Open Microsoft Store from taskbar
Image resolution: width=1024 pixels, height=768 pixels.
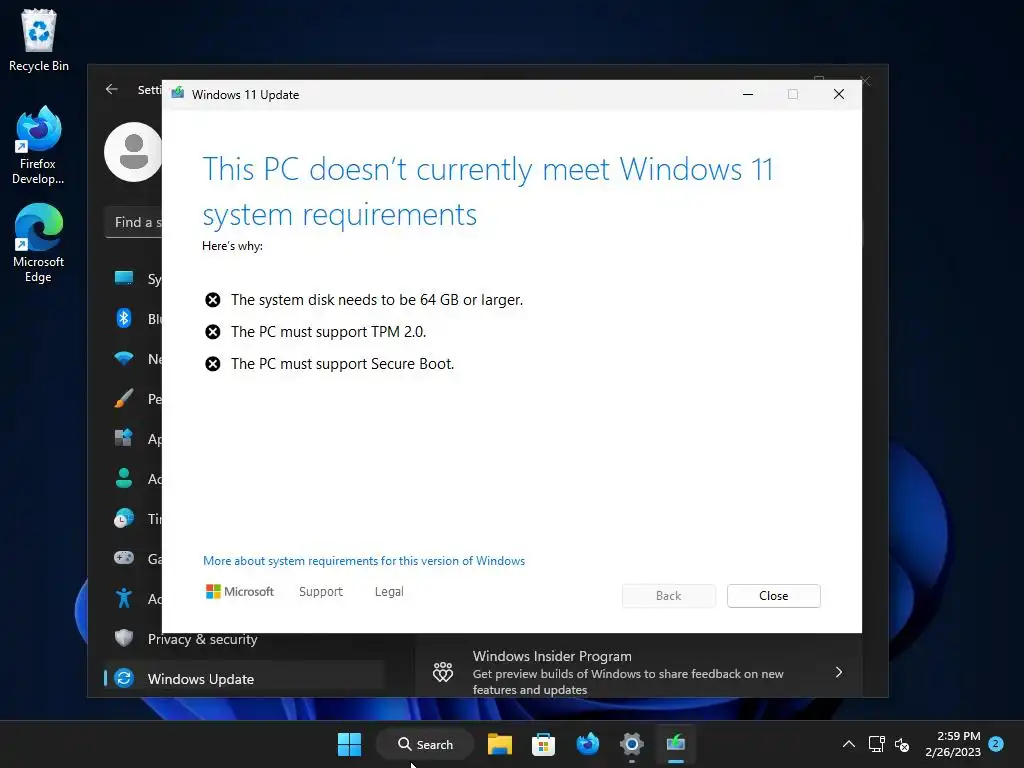(543, 744)
